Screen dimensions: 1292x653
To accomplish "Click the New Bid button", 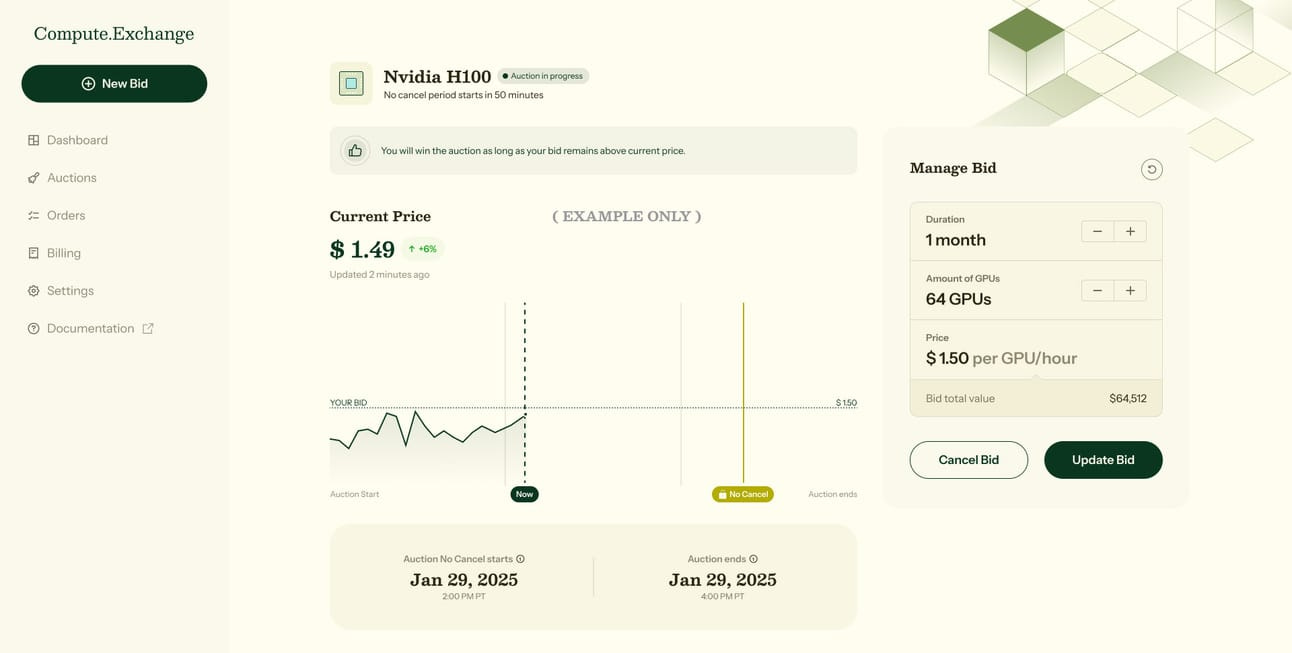I will coord(114,84).
